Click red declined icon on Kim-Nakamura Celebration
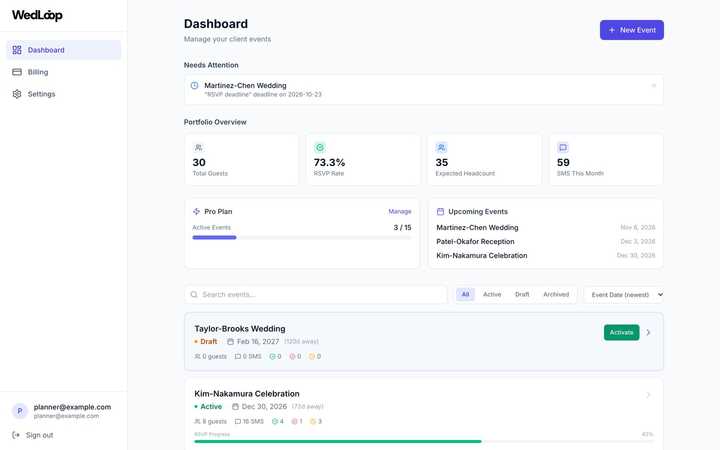This screenshot has width=720, height=450. pos(294,422)
